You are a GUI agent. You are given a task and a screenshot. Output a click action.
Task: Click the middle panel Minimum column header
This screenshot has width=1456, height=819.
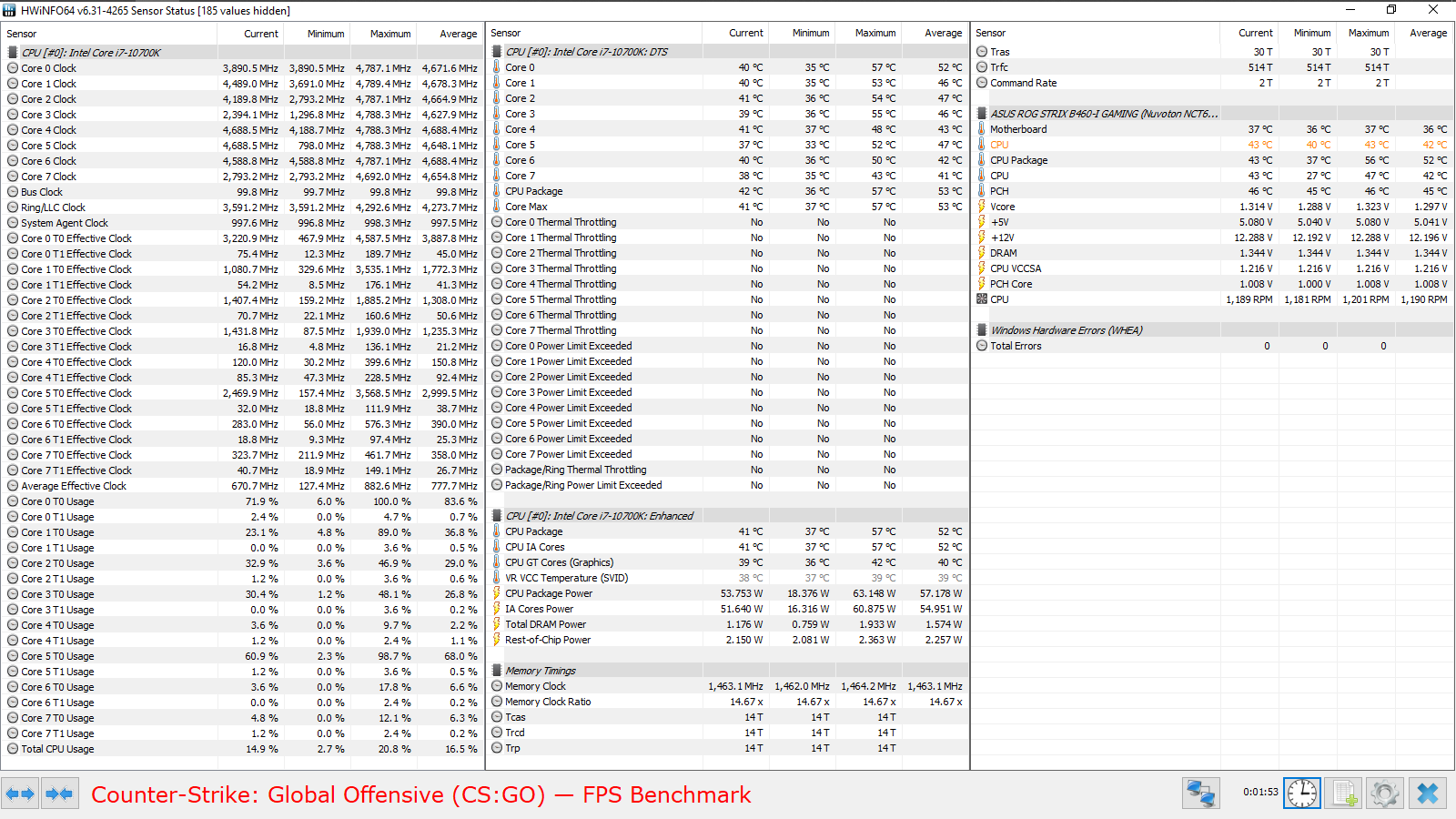click(x=802, y=33)
